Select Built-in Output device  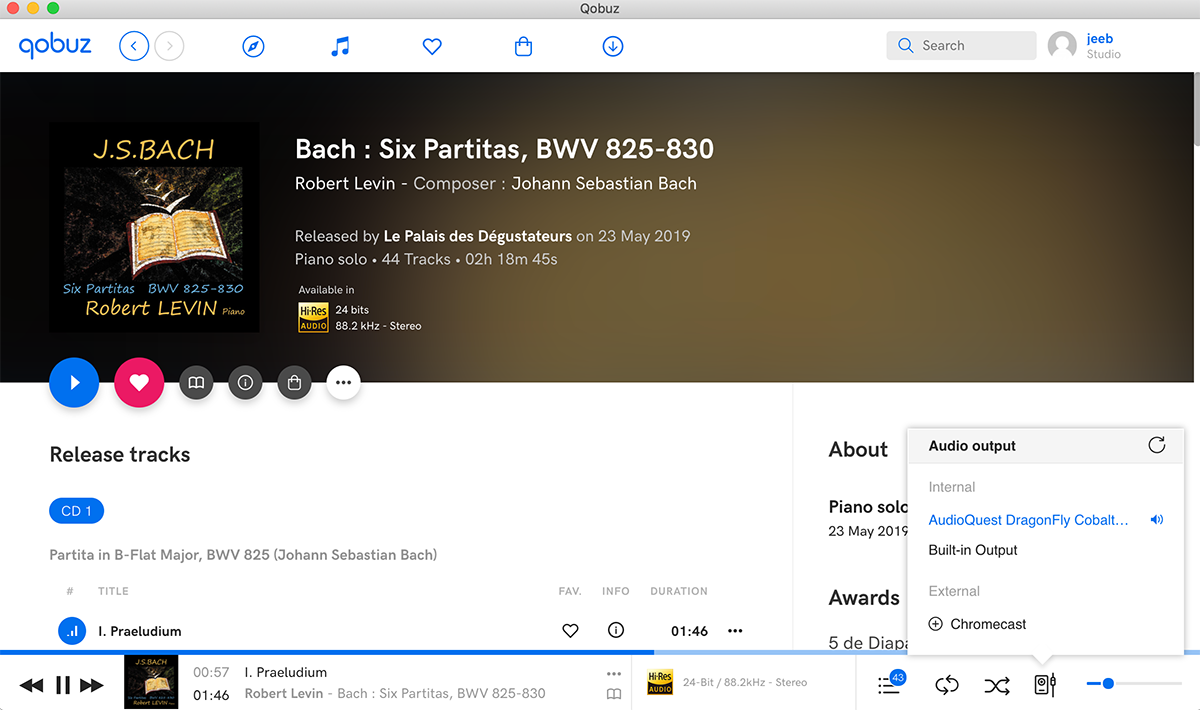click(973, 550)
